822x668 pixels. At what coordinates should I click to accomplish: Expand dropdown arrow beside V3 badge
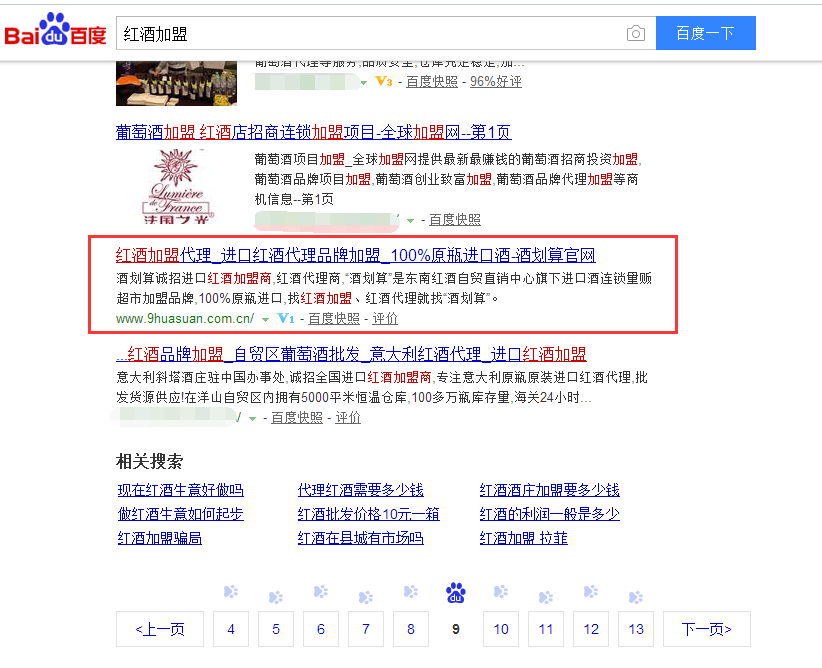coord(364,83)
